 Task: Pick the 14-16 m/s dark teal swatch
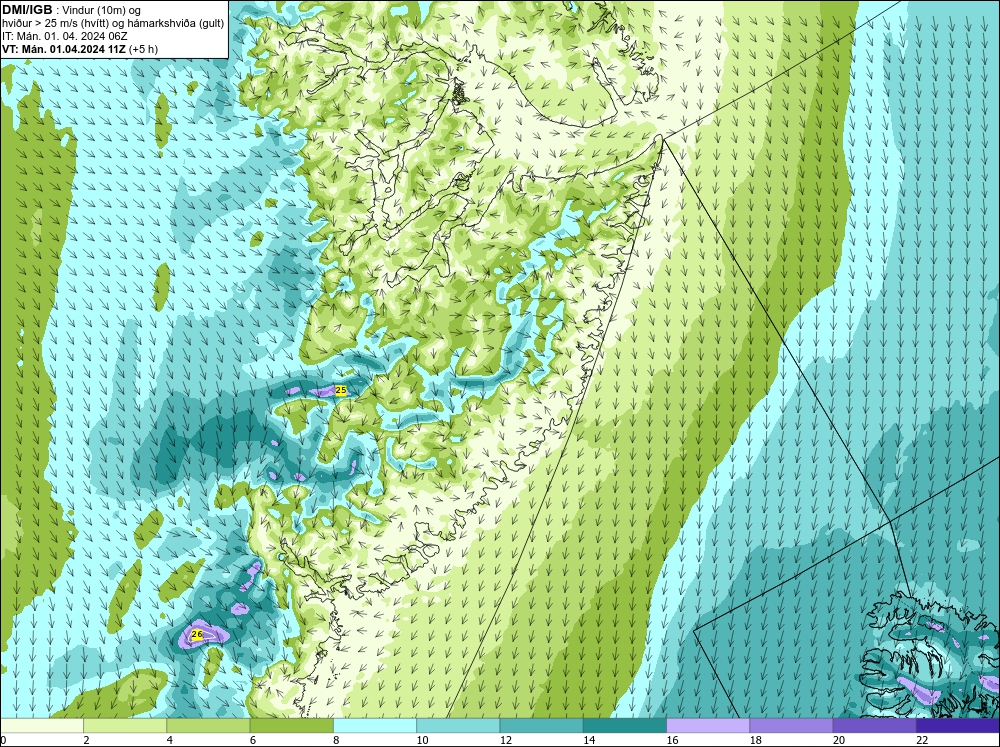click(625, 725)
